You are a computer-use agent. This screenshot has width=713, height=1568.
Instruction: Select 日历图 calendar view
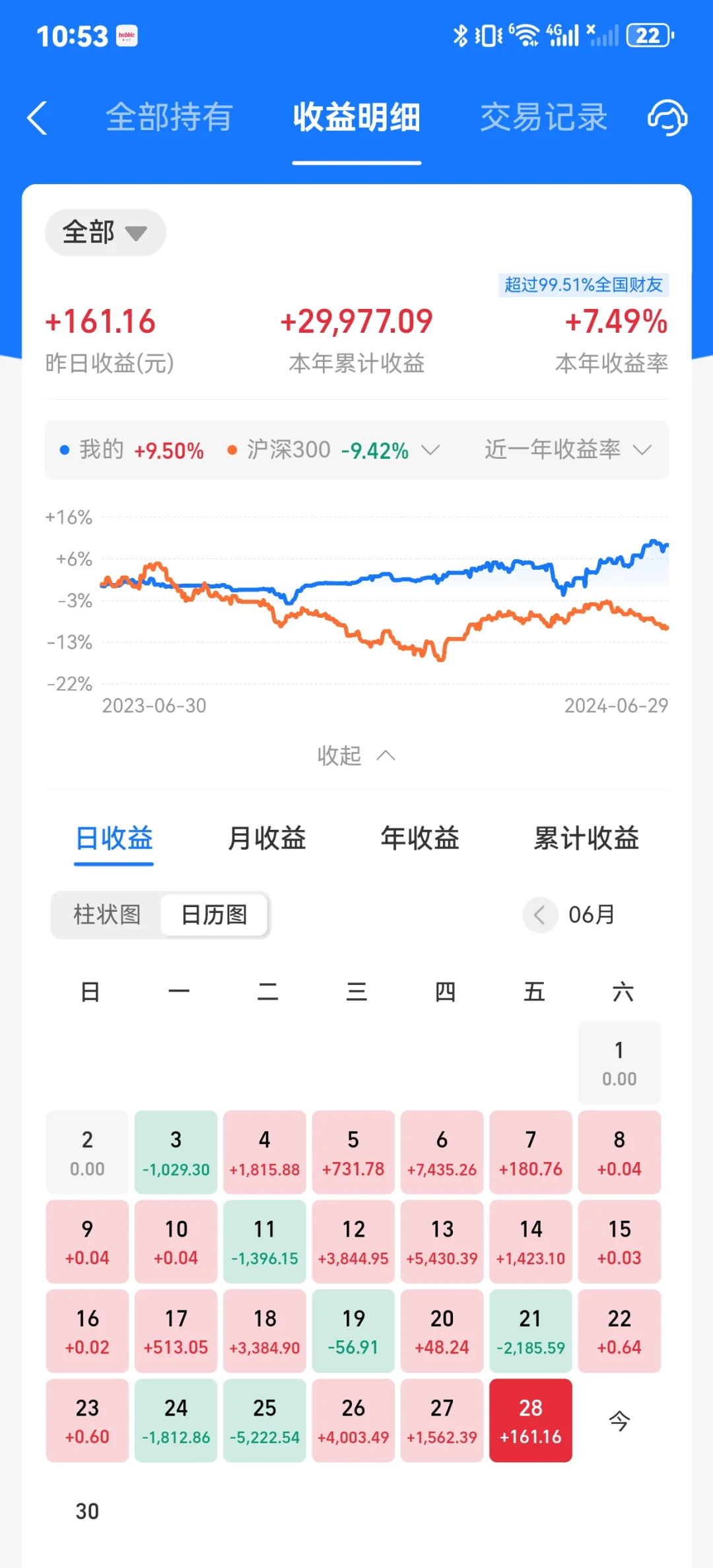tap(214, 915)
